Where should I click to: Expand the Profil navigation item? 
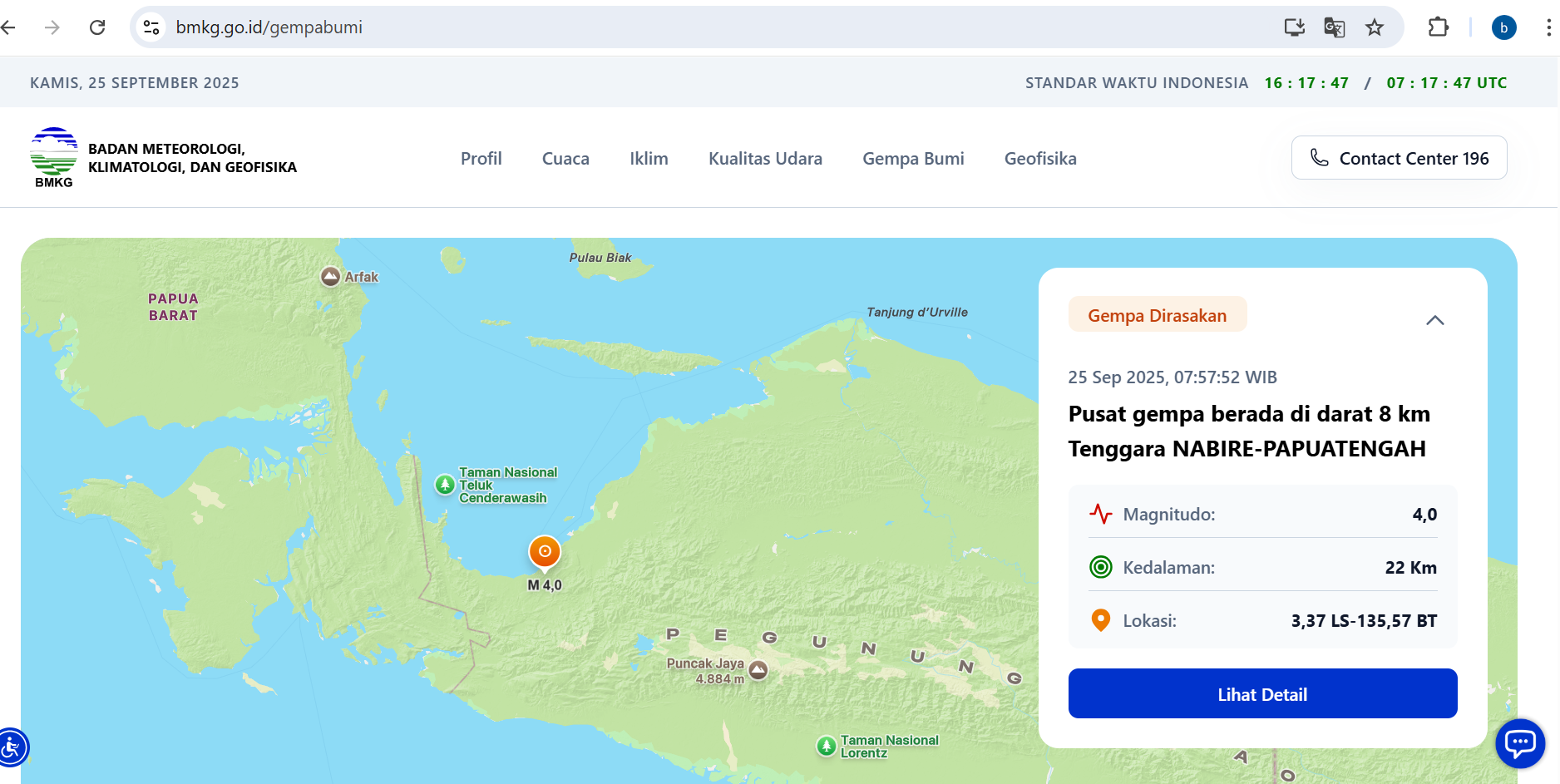(481, 158)
